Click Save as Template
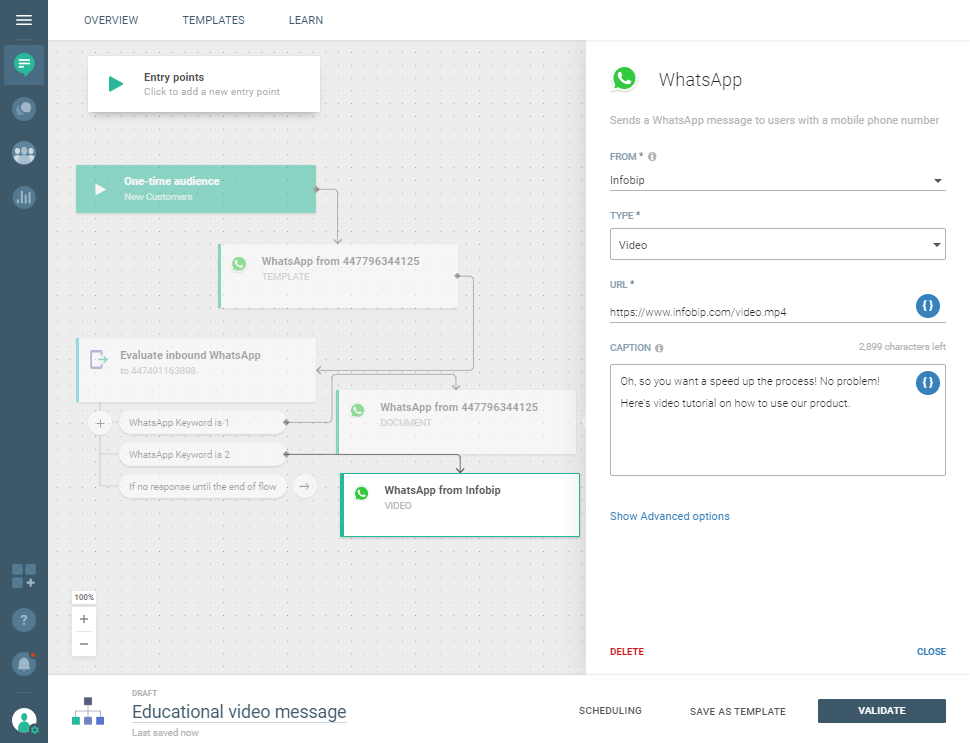The height and width of the screenshot is (743, 970). (737, 712)
